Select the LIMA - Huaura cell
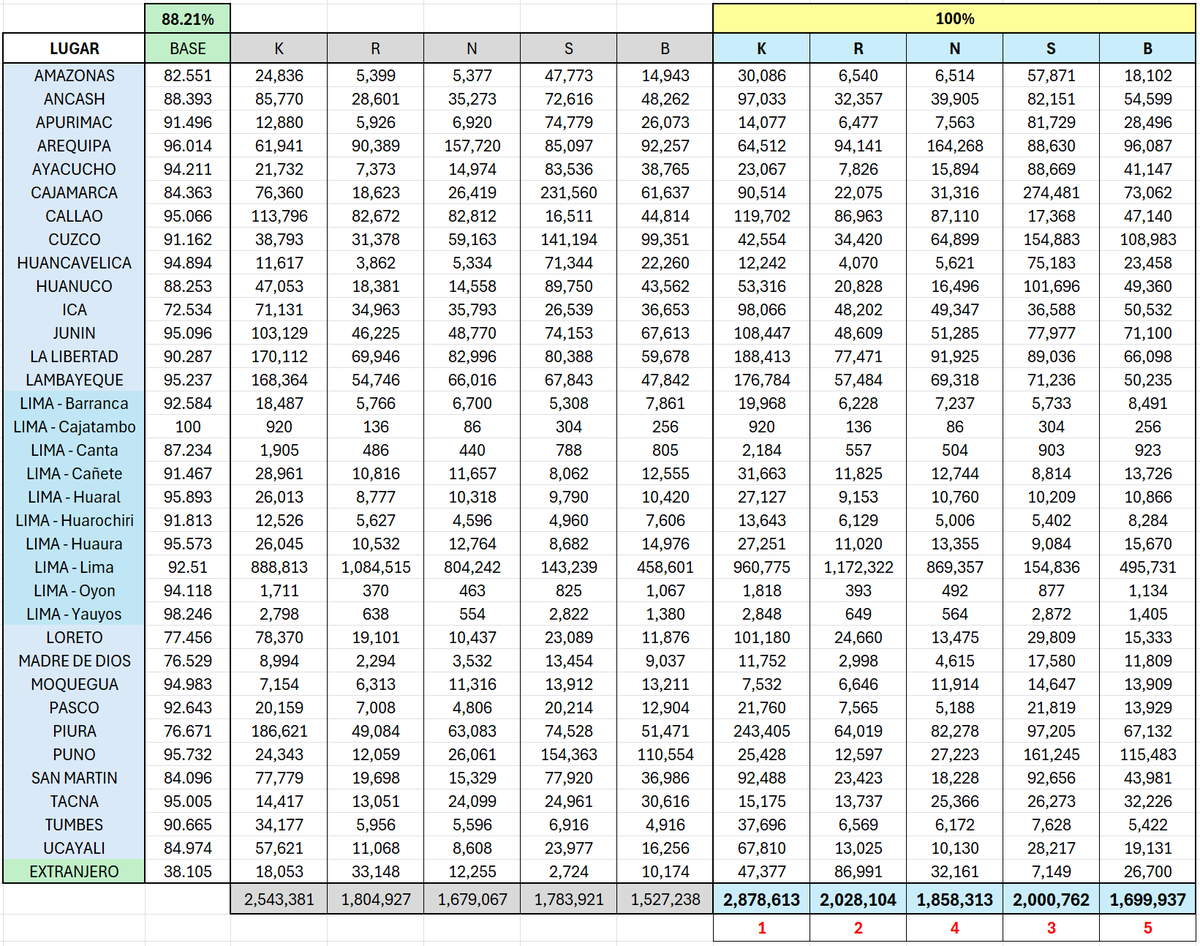 pos(74,544)
